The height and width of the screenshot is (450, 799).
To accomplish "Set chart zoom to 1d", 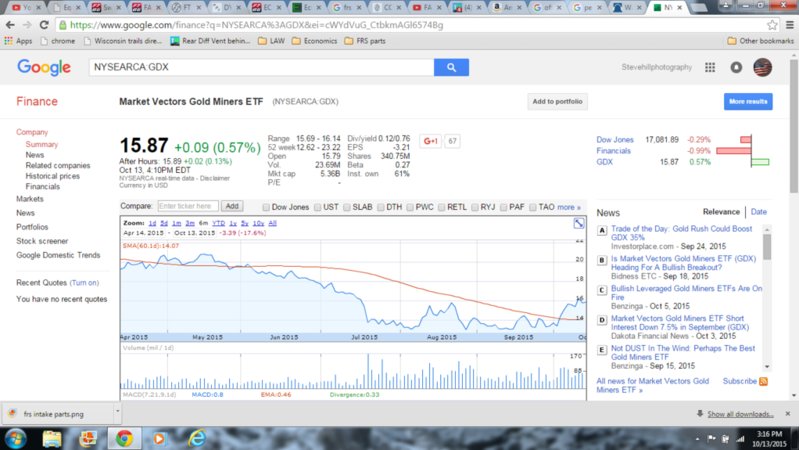I will (152, 223).
